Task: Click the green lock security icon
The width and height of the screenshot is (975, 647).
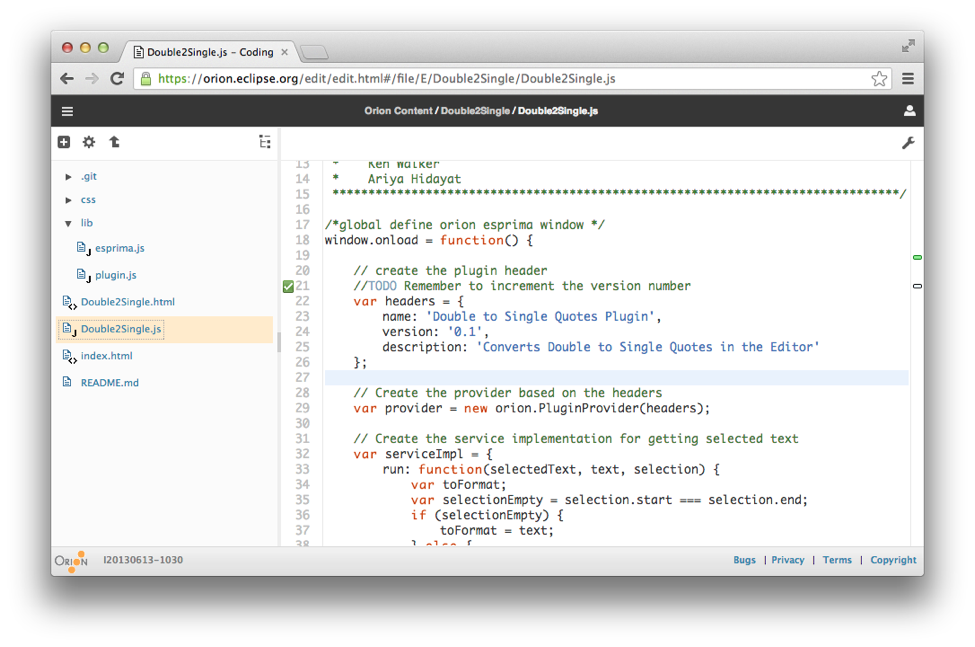Action: click(146, 78)
